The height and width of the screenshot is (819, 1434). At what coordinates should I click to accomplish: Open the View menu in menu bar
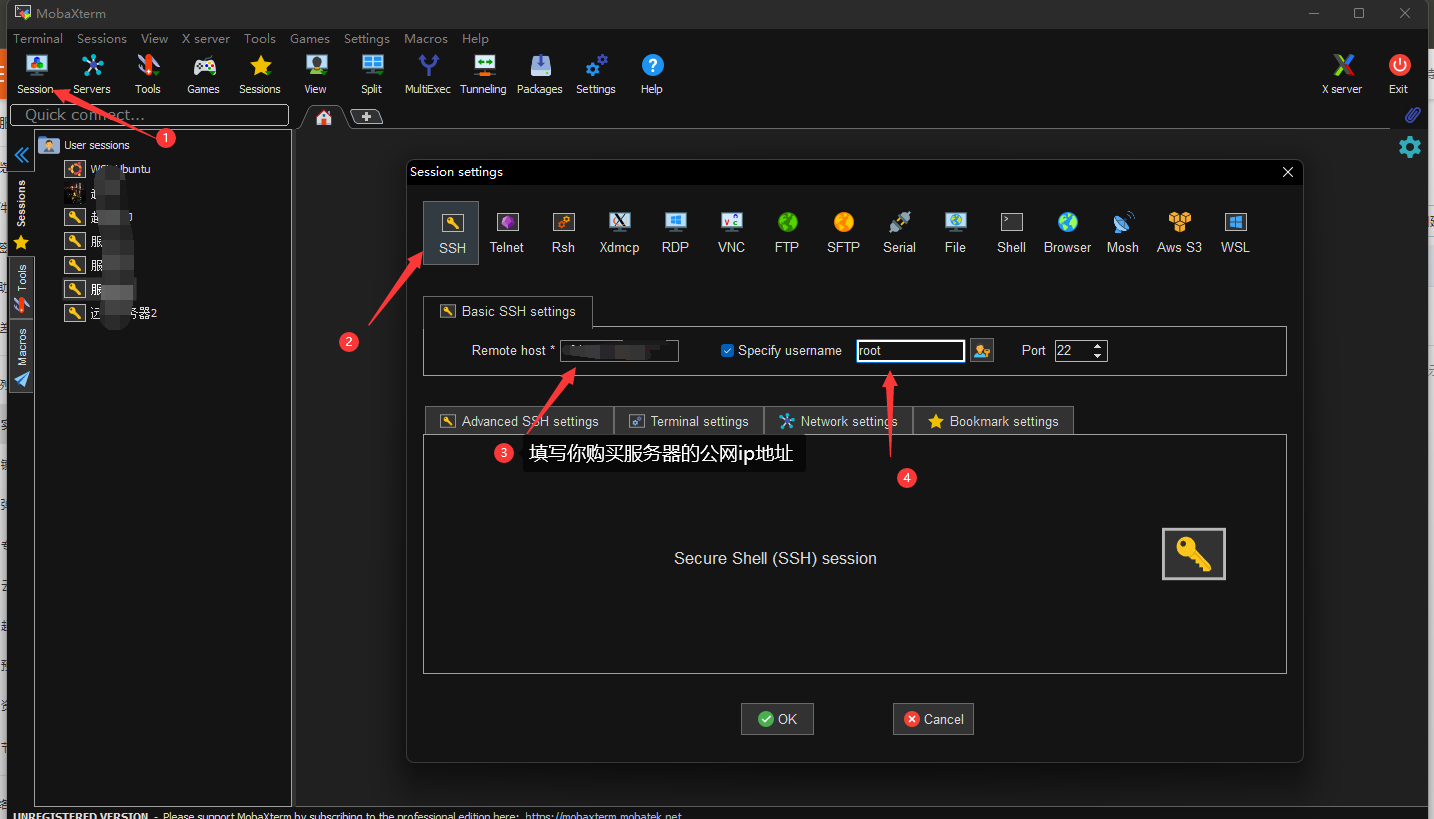[154, 39]
